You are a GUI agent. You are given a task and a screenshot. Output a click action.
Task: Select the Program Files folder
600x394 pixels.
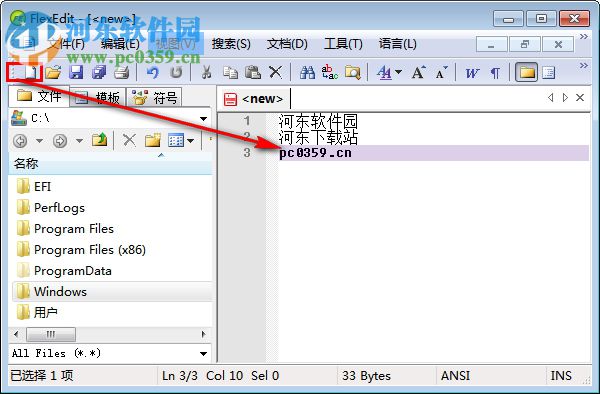(65, 229)
